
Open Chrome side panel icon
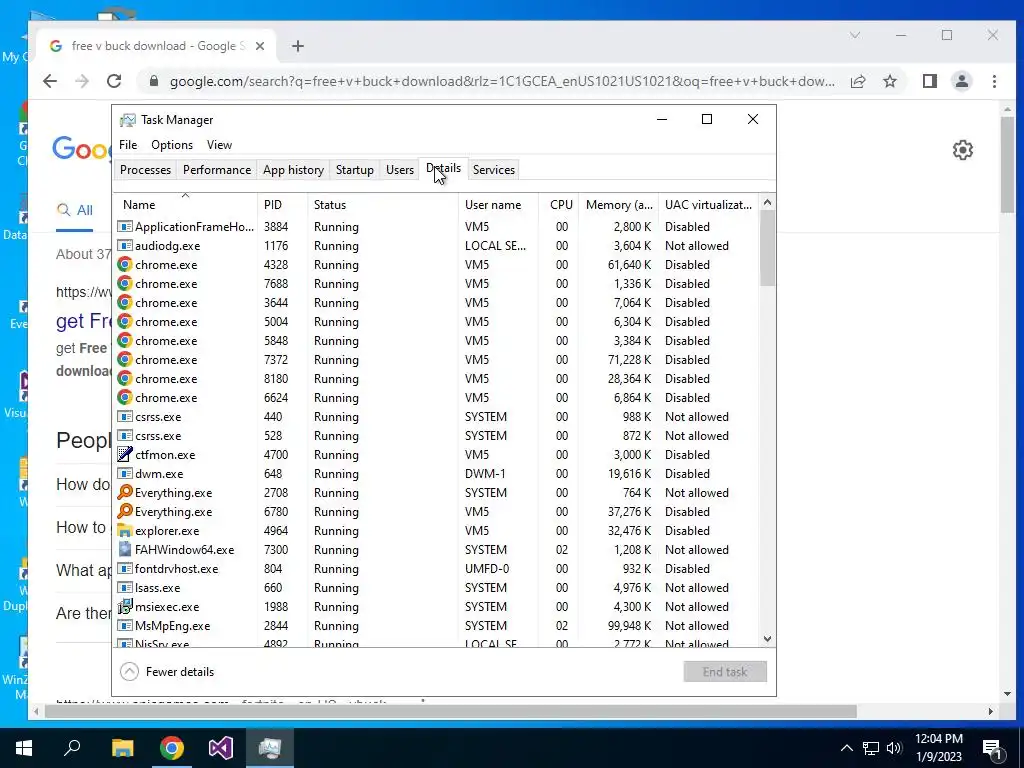(x=929, y=81)
